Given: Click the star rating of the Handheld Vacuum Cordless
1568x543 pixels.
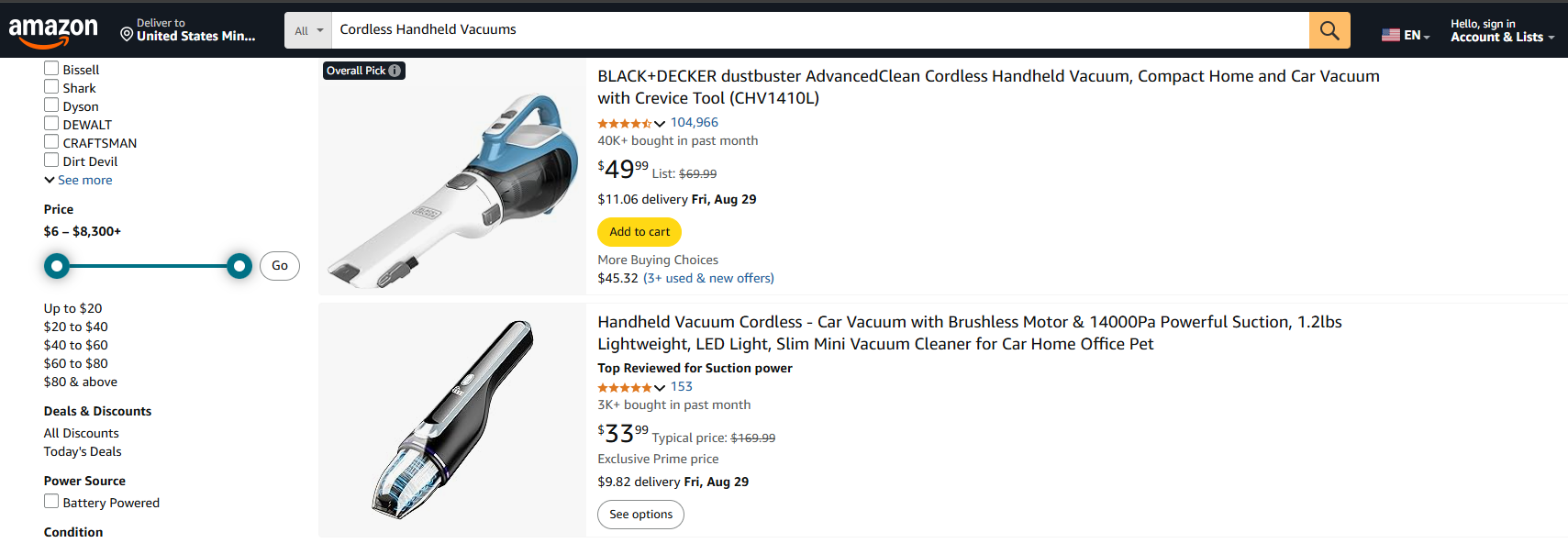Looking at the screenshot, I should coord(626,387).
